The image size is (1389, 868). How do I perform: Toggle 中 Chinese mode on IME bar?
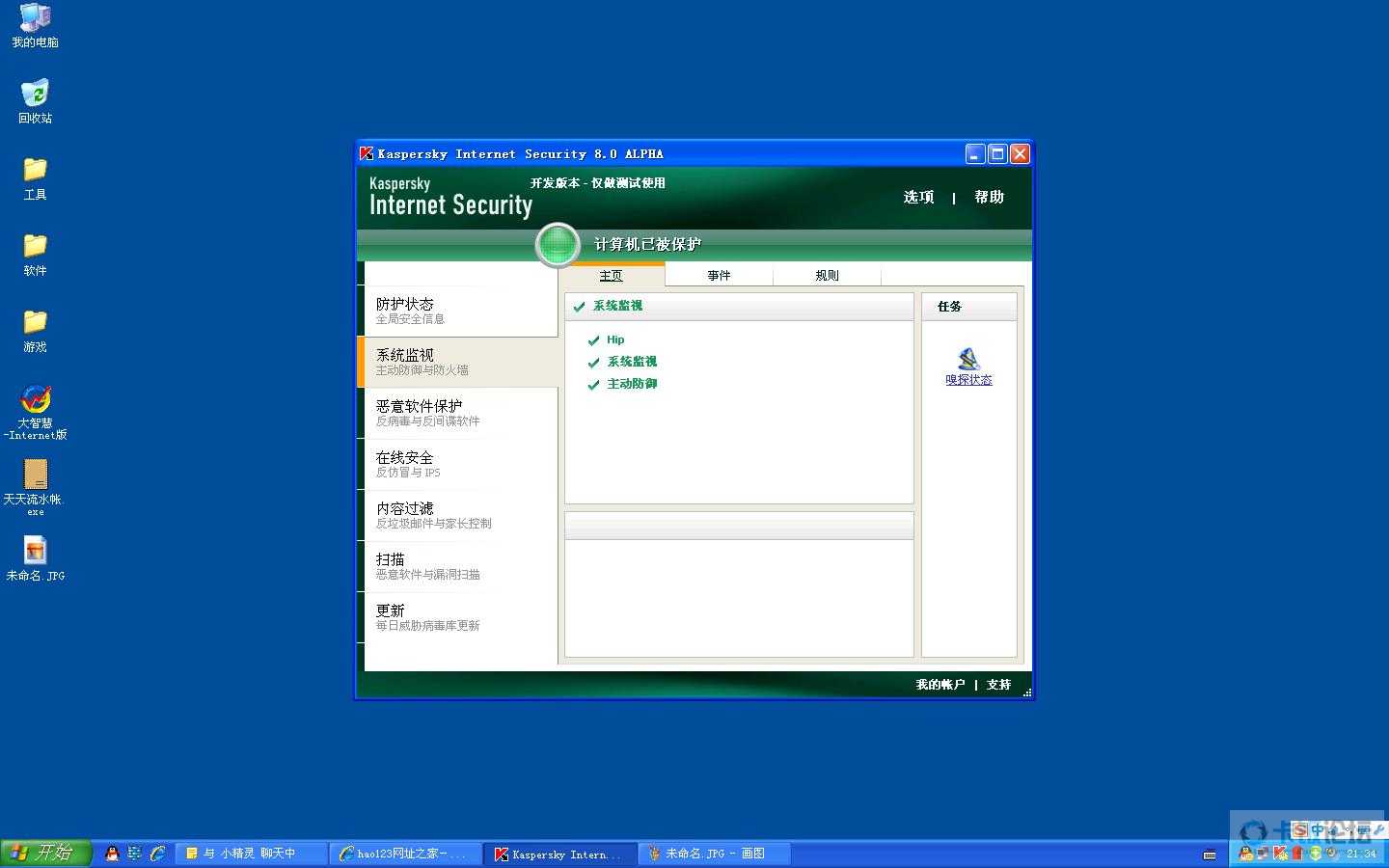pos(1319,829)
